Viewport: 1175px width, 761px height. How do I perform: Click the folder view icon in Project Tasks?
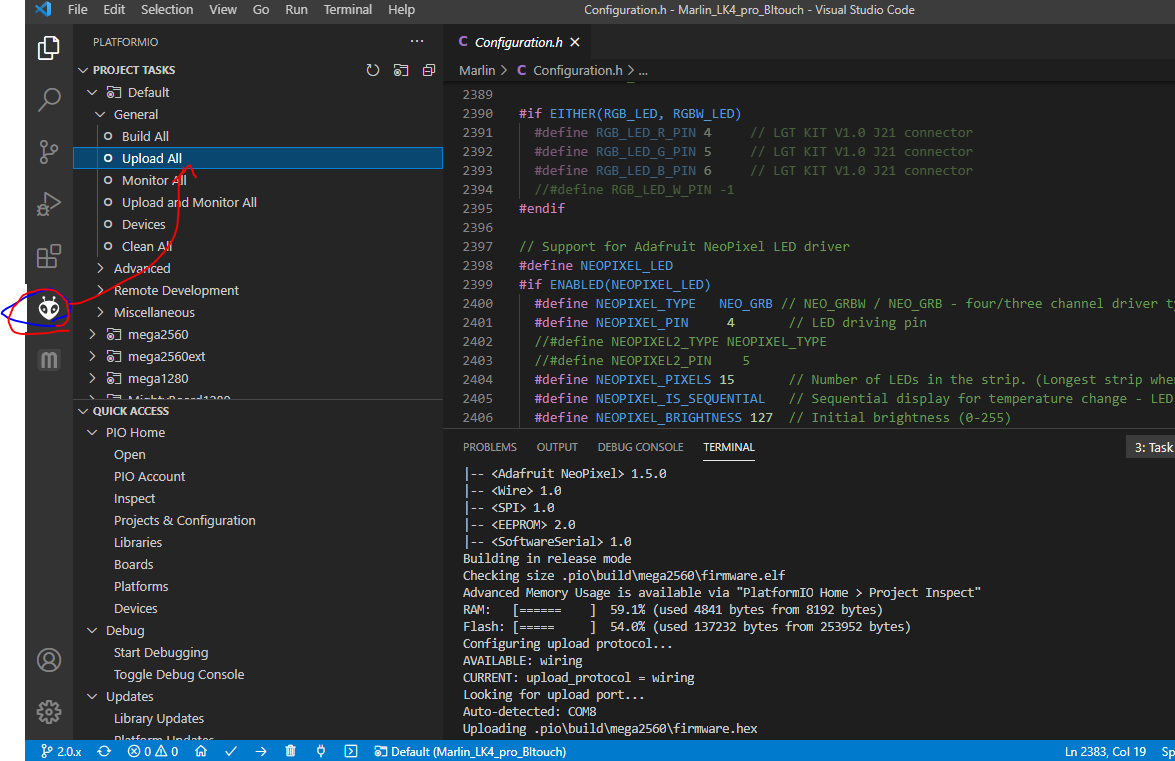pos(401,70)
